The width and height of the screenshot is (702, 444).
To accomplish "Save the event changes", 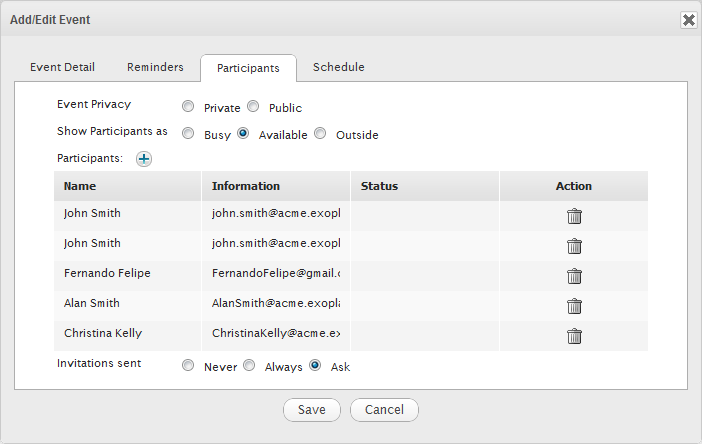I will [312, 410].
